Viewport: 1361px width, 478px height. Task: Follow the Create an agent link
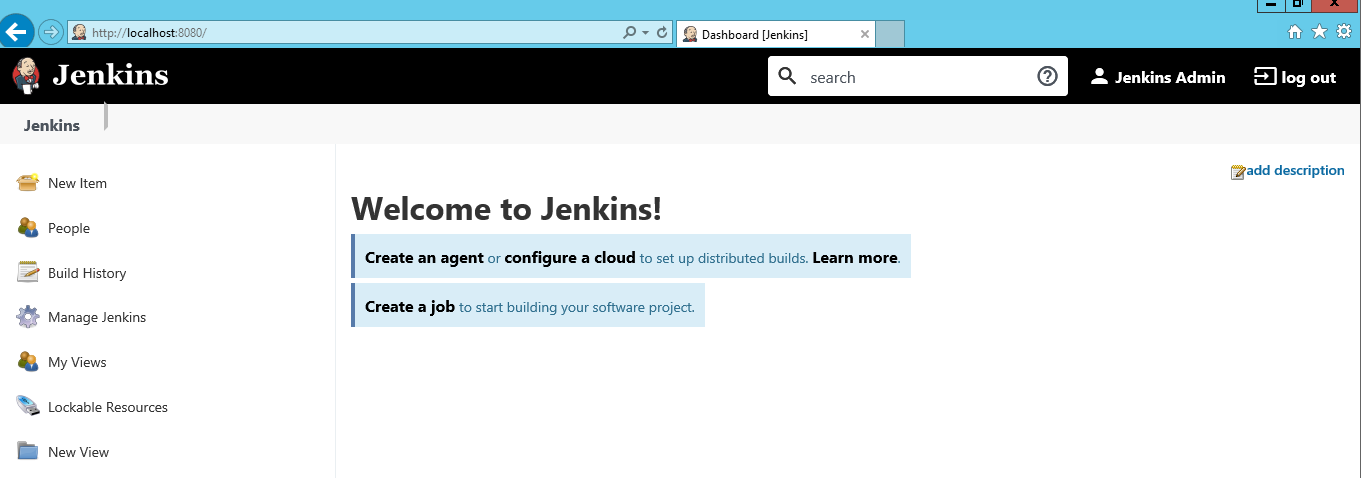424,257
